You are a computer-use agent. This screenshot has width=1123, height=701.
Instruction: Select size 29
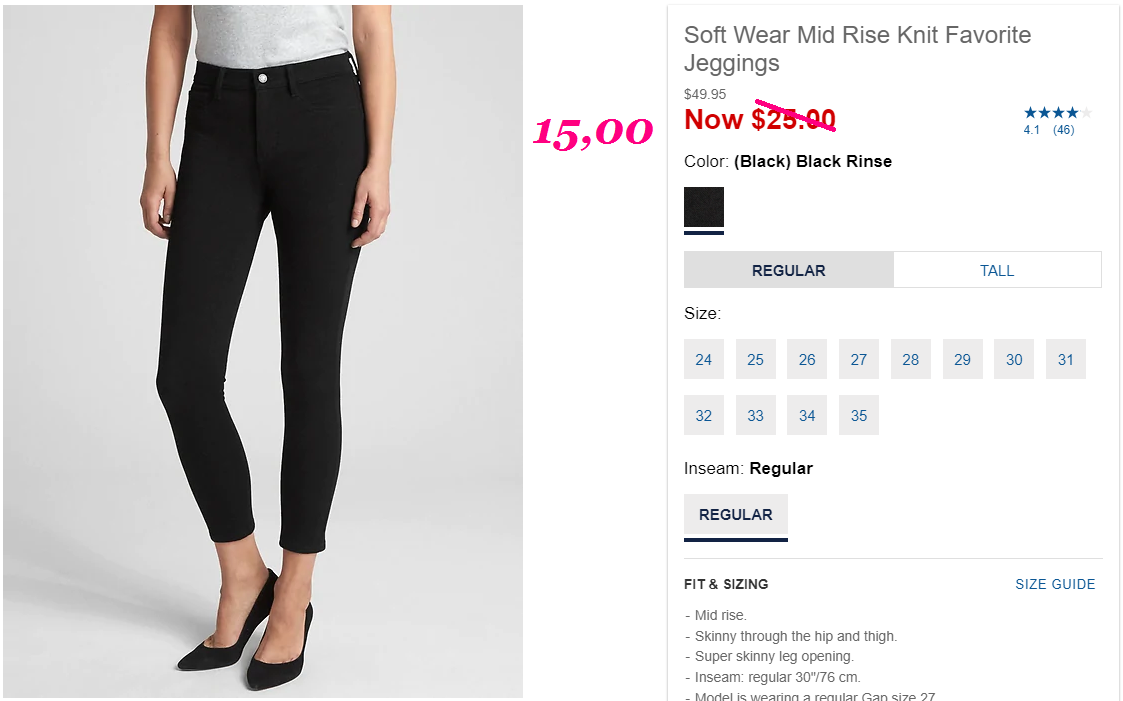click(x=963, y=359)
